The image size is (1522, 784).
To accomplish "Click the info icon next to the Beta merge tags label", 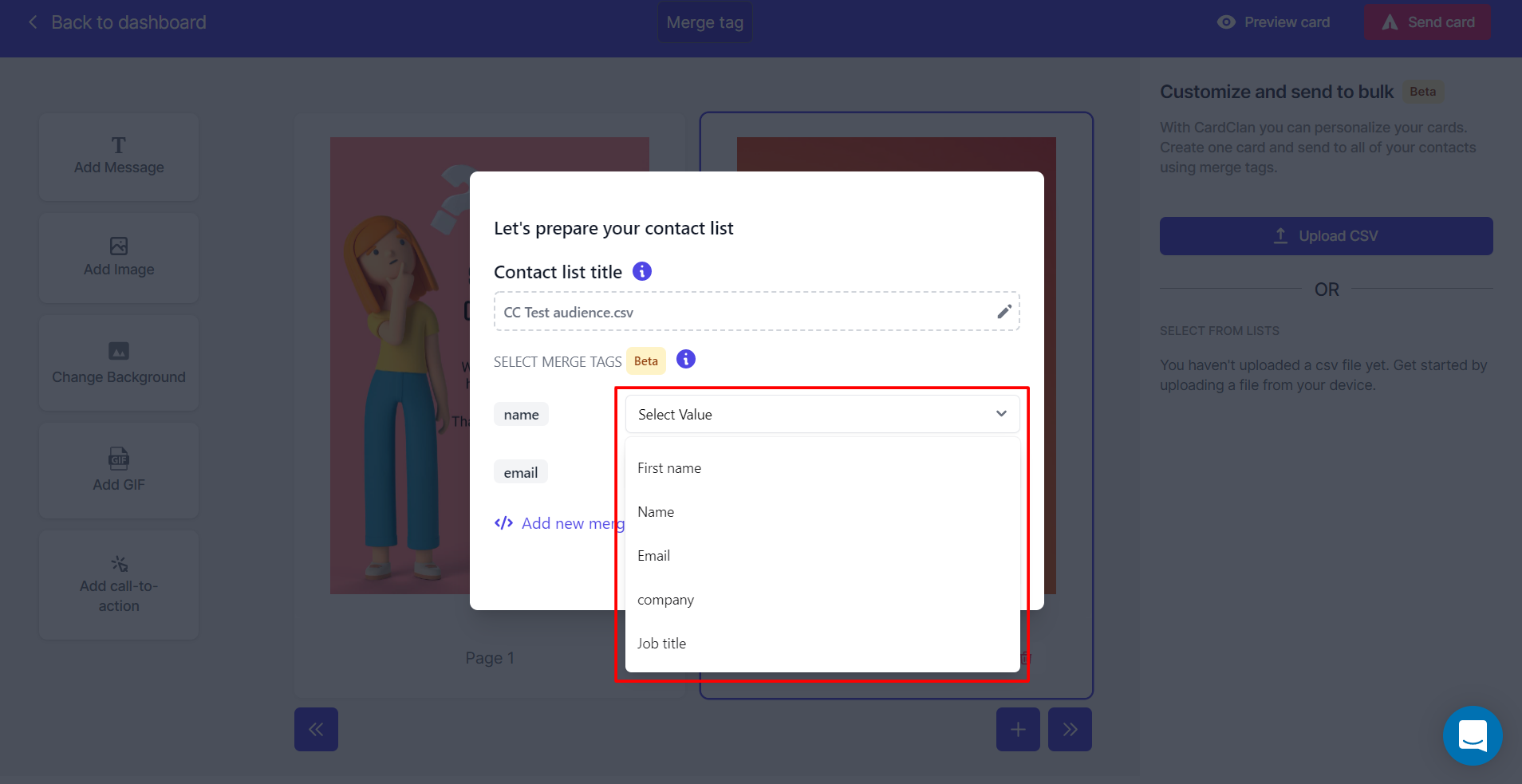I will [x=686, y=359].
